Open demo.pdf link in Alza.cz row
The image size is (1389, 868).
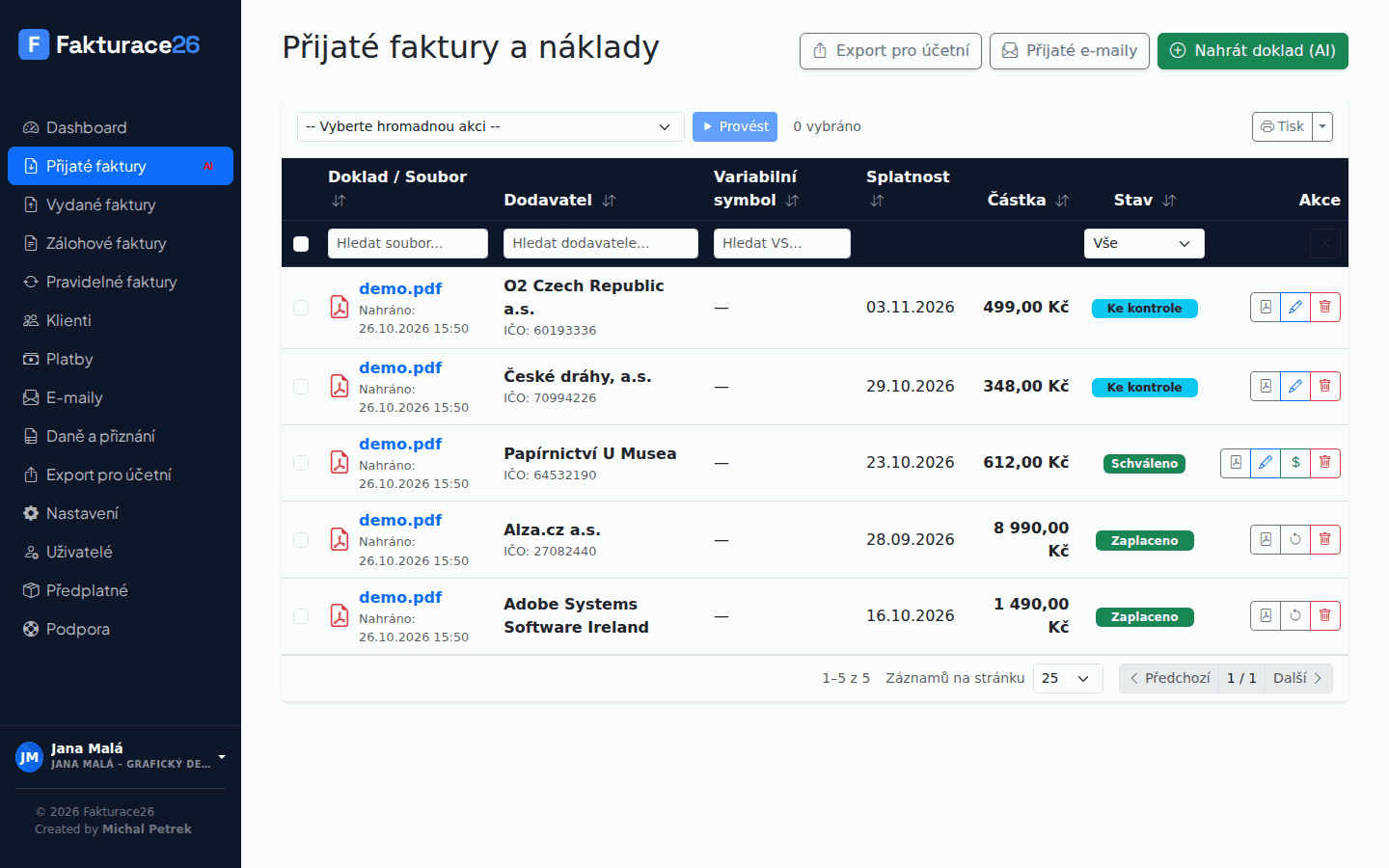(x=400, y=520)
